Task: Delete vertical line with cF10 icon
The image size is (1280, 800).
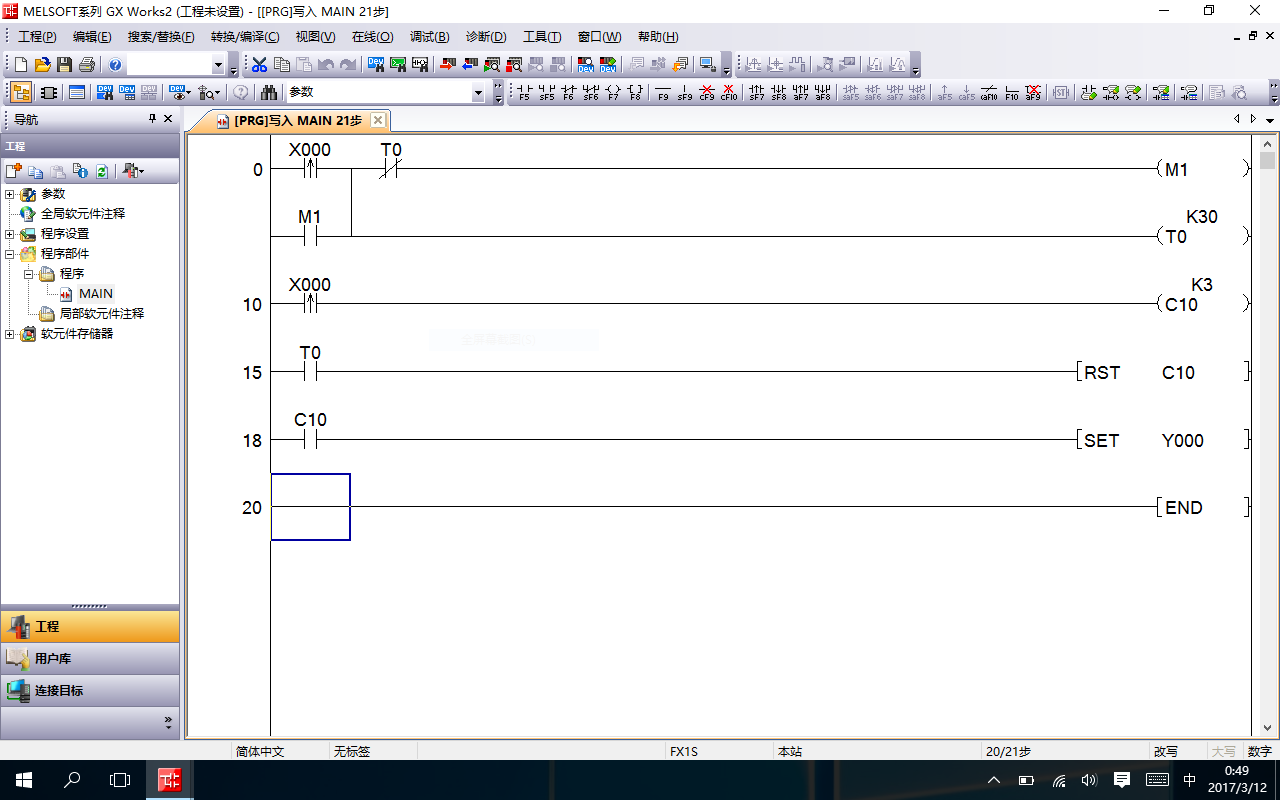Action: tap(729, 93)
